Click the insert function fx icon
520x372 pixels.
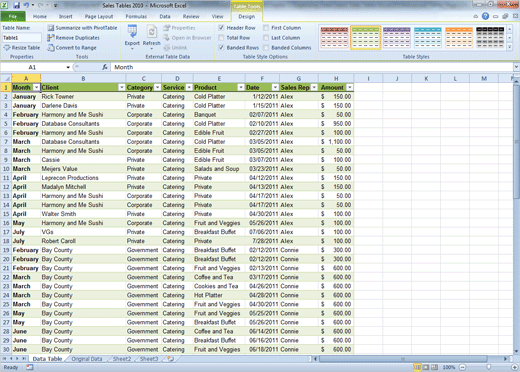pos(105,67)
